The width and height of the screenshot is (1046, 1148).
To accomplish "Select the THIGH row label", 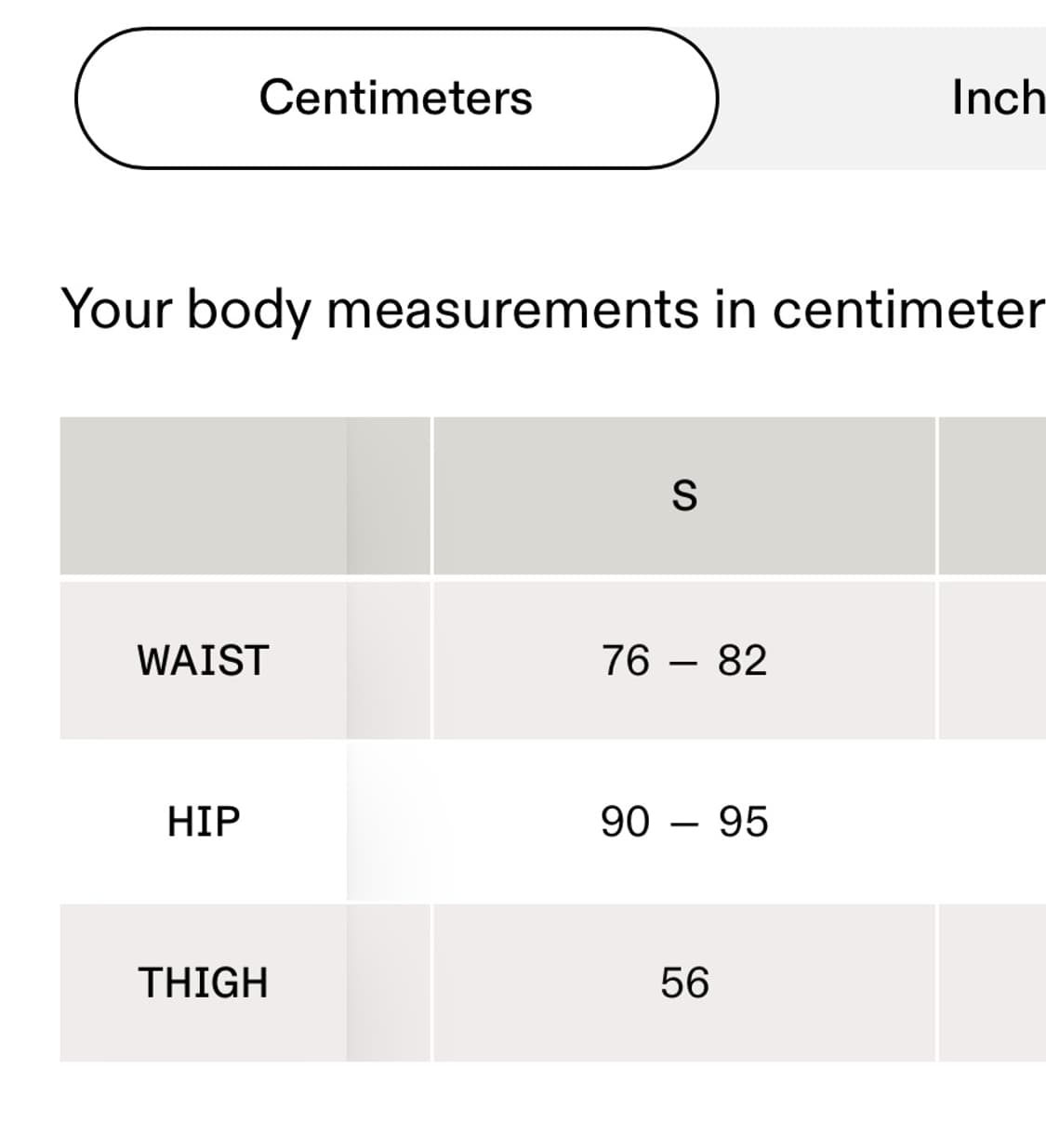I will pyautogui.click(x=203, y=983).
